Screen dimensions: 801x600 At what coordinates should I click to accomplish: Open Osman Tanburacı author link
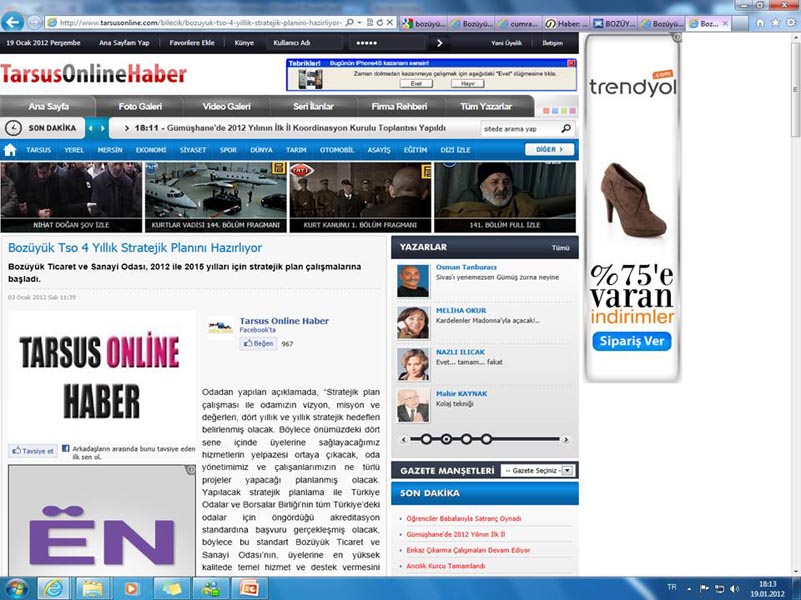click(x=466, y=267)
